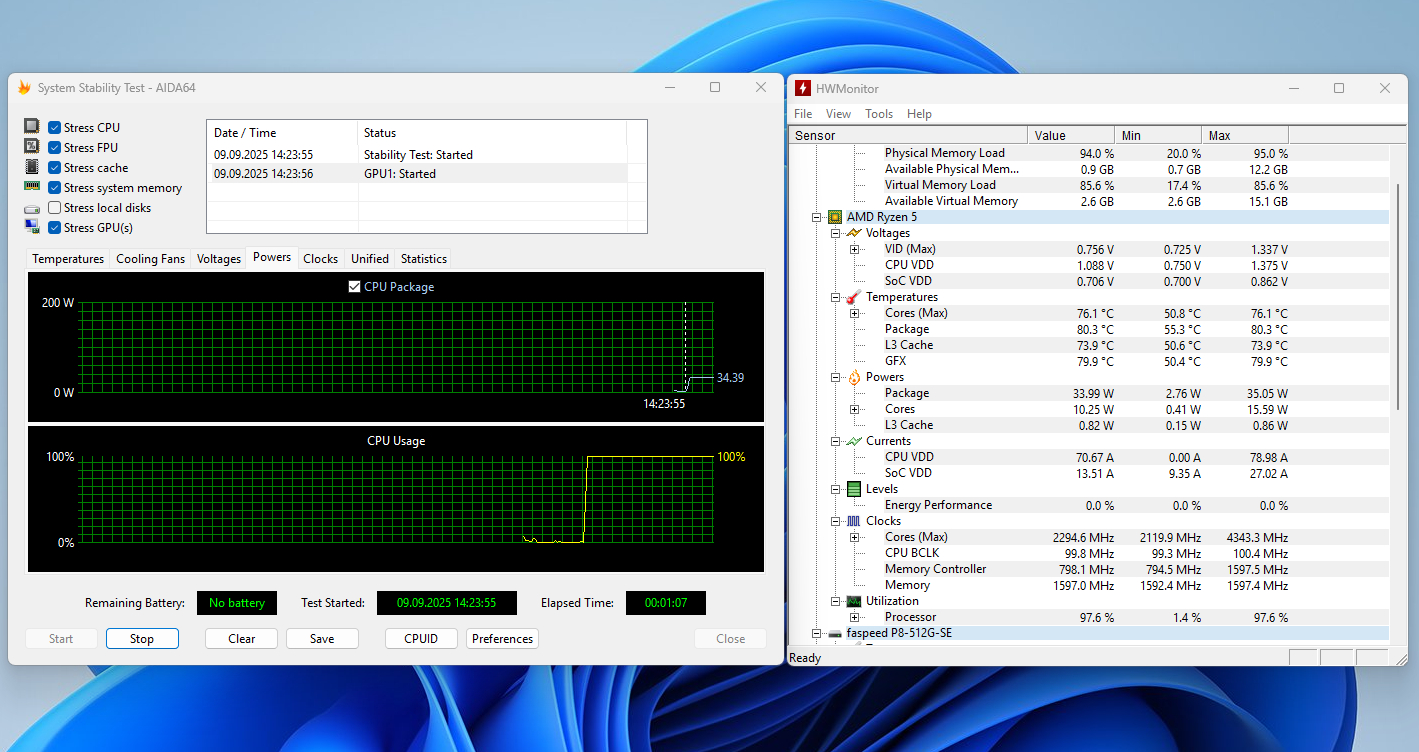Click the Voltages lightning icon in HWMonitor
Viewport: 1419px width, 752px height.
pyautogui.click(x=853, y=233)
